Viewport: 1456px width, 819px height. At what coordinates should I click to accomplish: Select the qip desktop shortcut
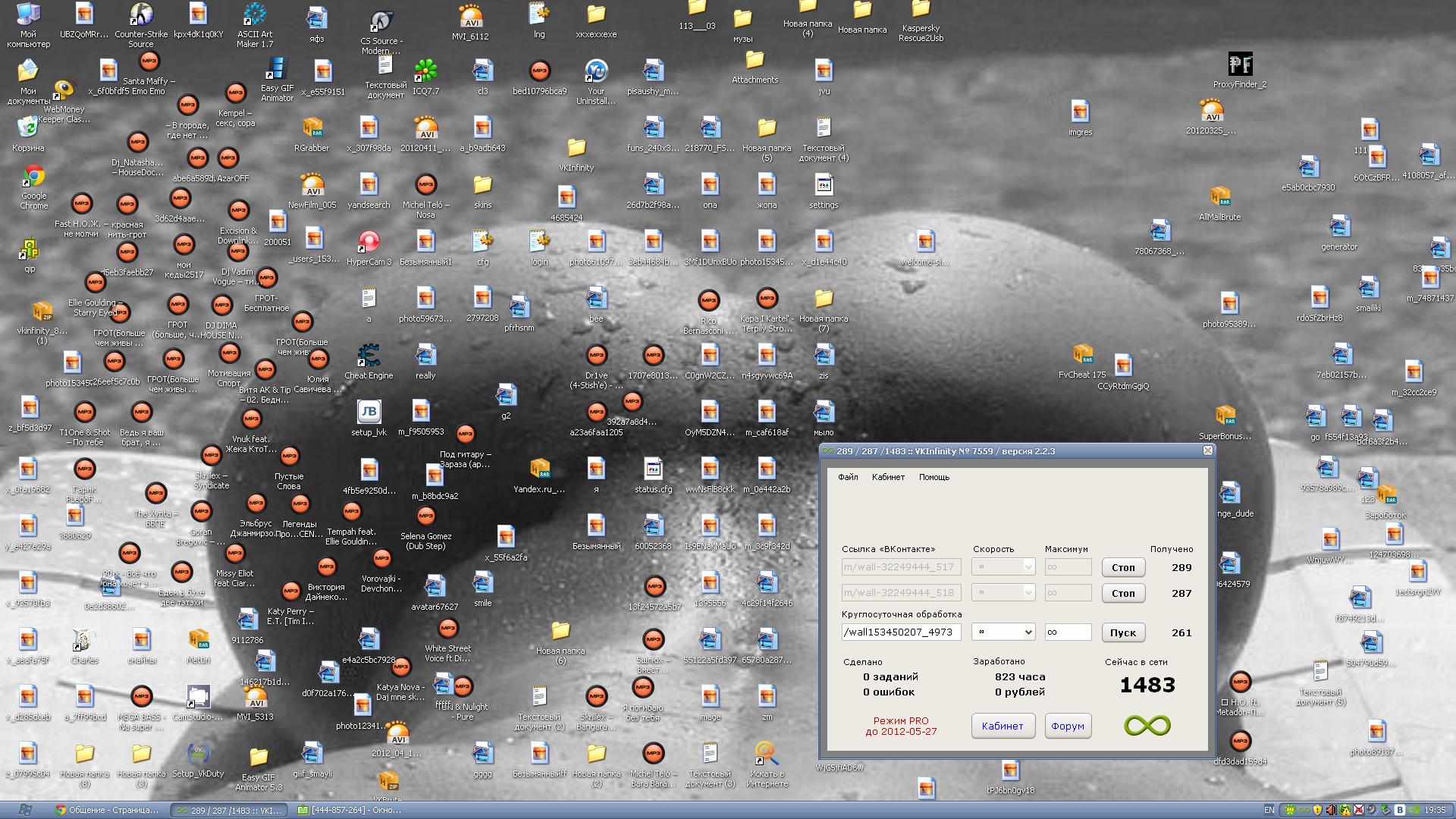point(30,255)
